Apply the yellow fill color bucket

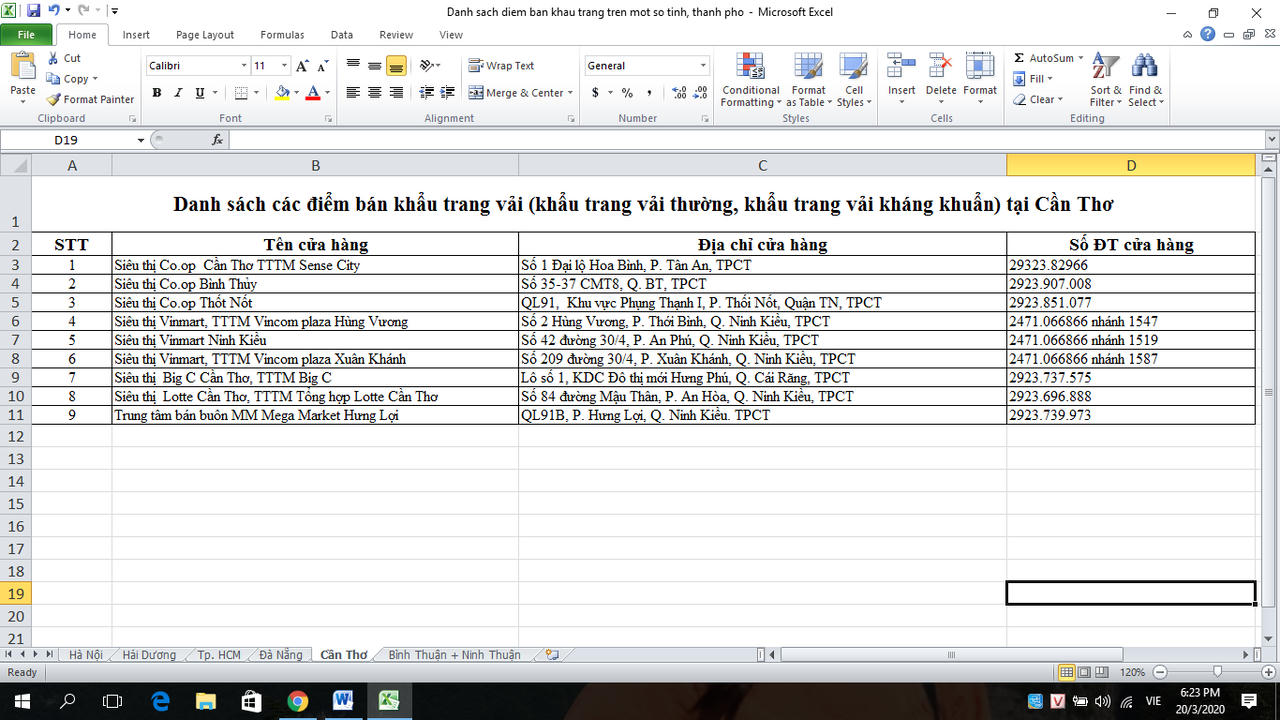tap(282, 93)
